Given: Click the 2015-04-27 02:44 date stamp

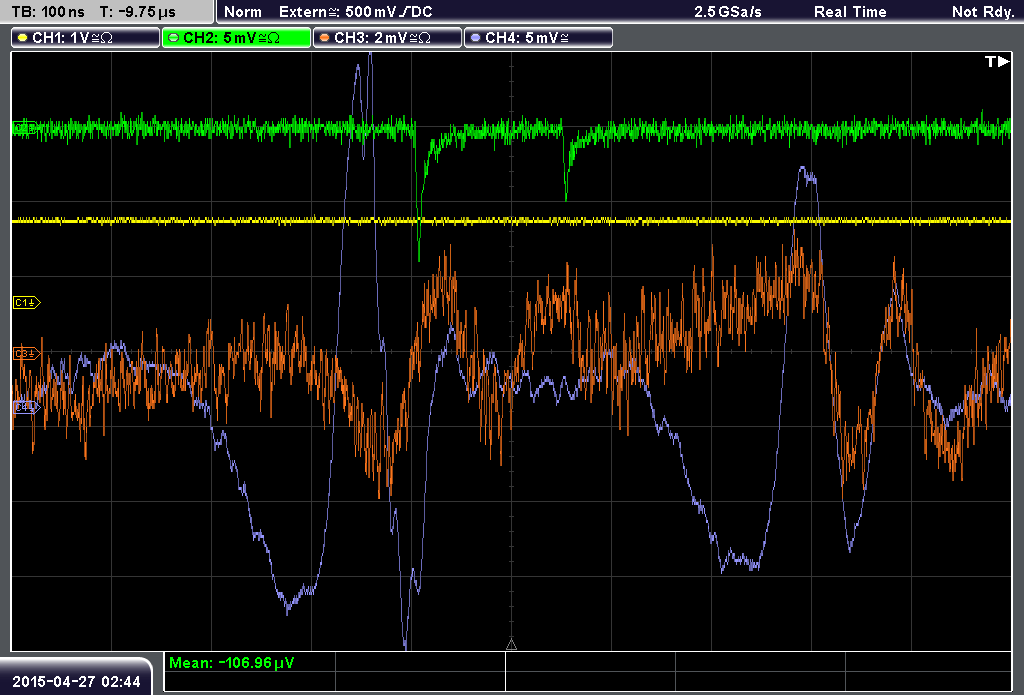Looking at the screenshot, I should (x=76, y=682).
